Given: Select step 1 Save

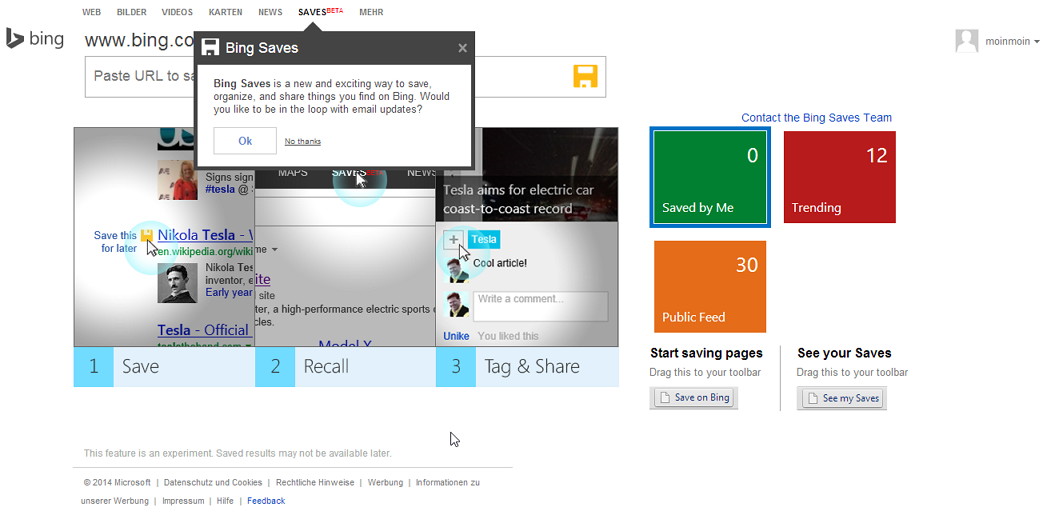Looking at the screenshot, I should [164, 367].
